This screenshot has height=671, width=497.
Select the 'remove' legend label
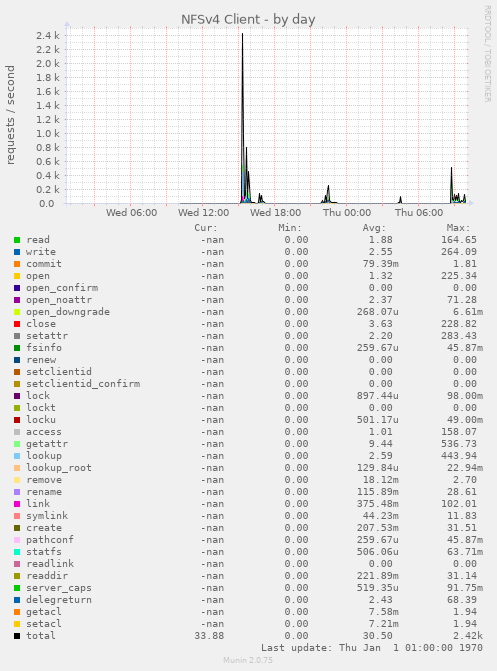[44, 480]
